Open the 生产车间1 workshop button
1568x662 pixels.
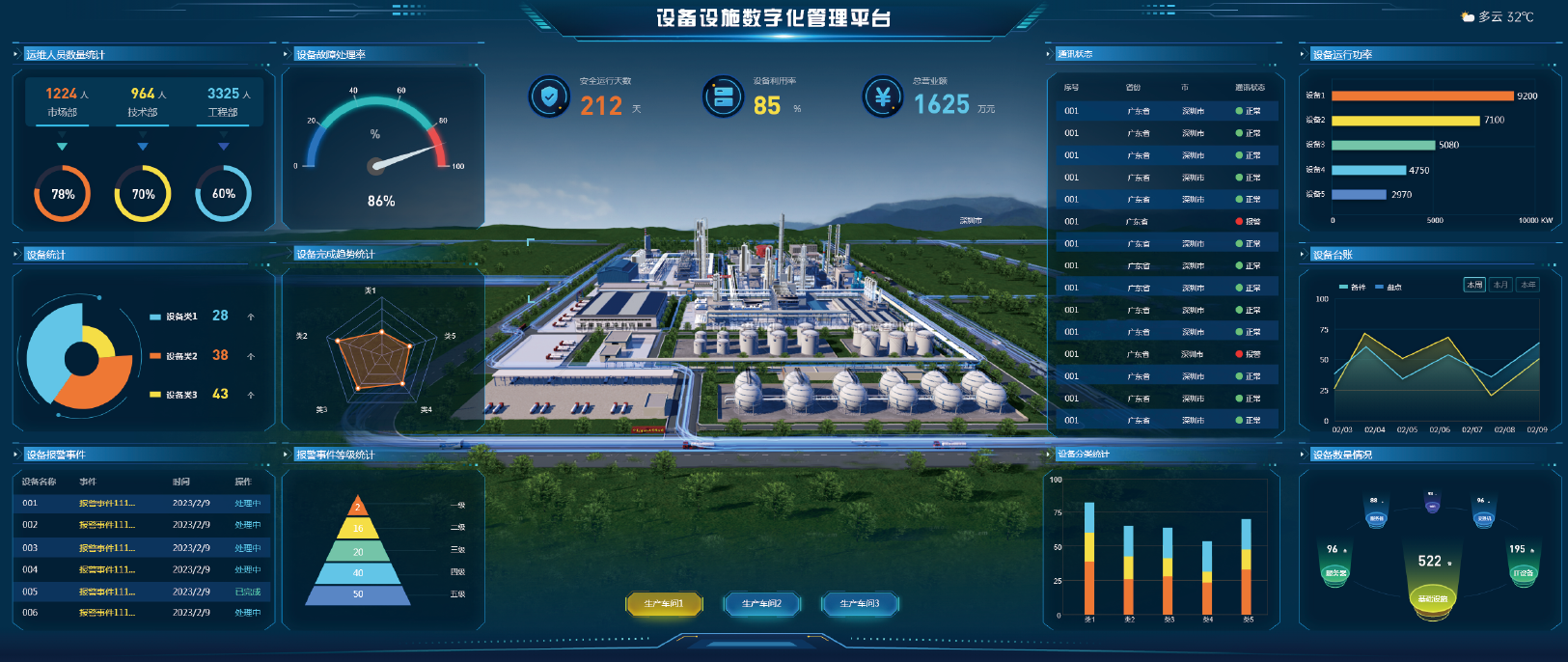tap(664, 604)
